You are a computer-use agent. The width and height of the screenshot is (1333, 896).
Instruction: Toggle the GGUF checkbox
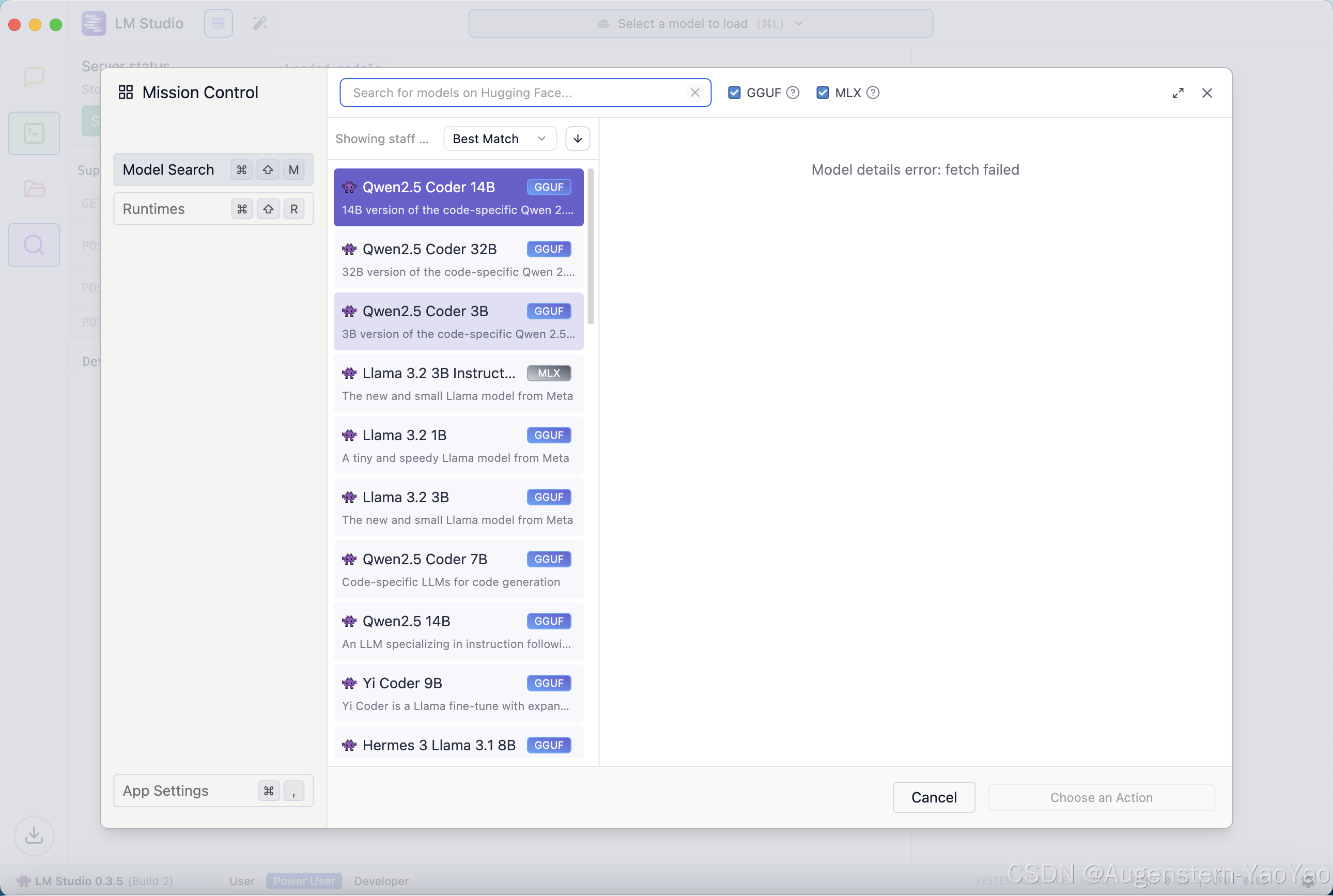coord(734,92)
